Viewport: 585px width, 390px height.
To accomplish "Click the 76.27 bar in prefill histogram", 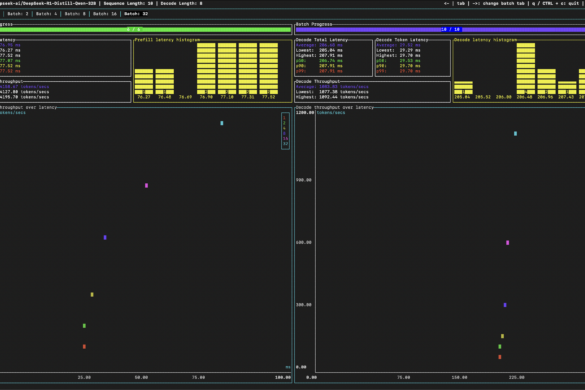I will (x=144, y=81).
